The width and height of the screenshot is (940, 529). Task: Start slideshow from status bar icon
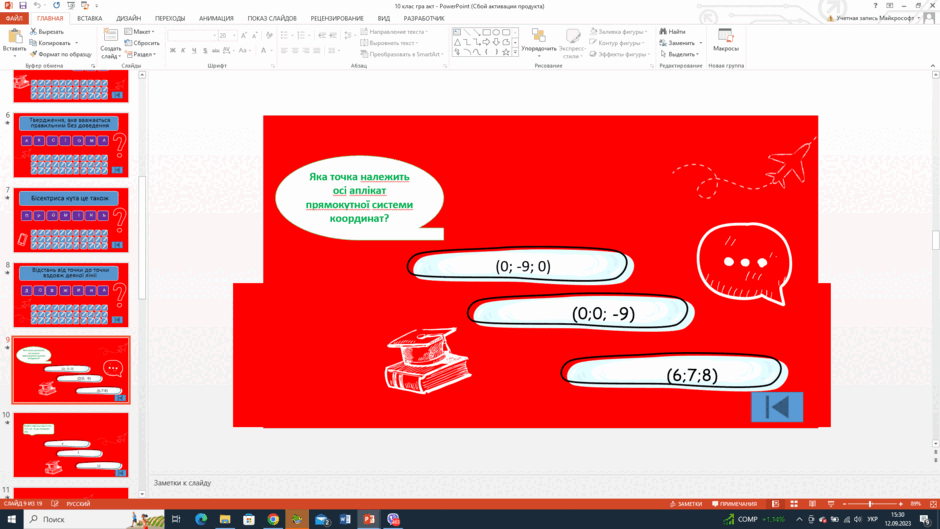[x=830, y=504]
